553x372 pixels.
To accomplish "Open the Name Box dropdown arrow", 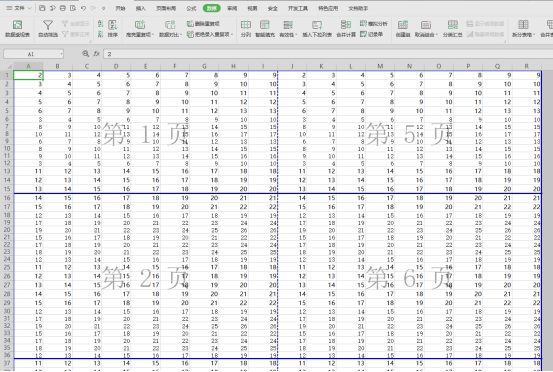I will pyautogui.click(x=61, y=54).
